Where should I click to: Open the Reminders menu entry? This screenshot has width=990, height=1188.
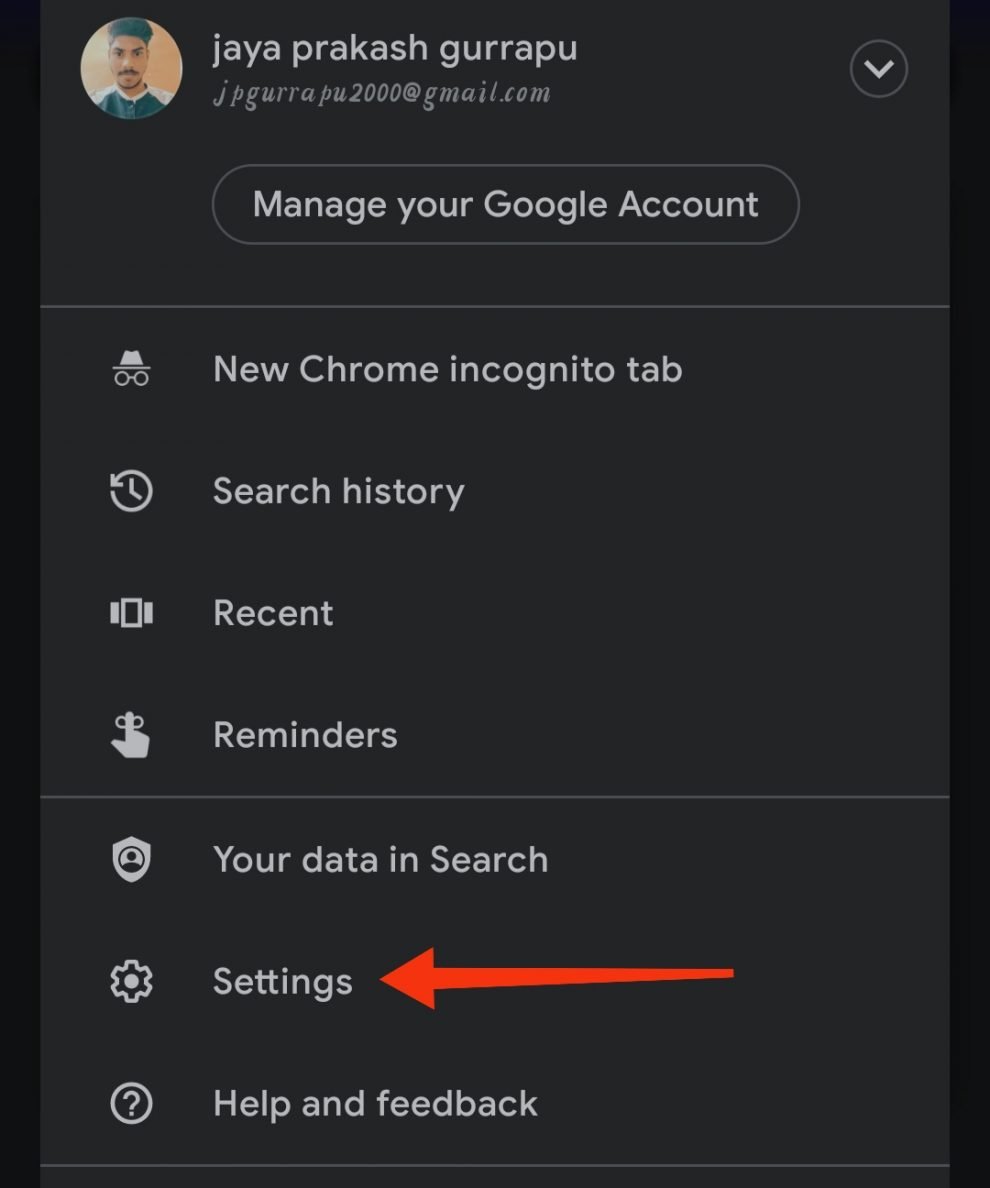(x=305, y=735)
